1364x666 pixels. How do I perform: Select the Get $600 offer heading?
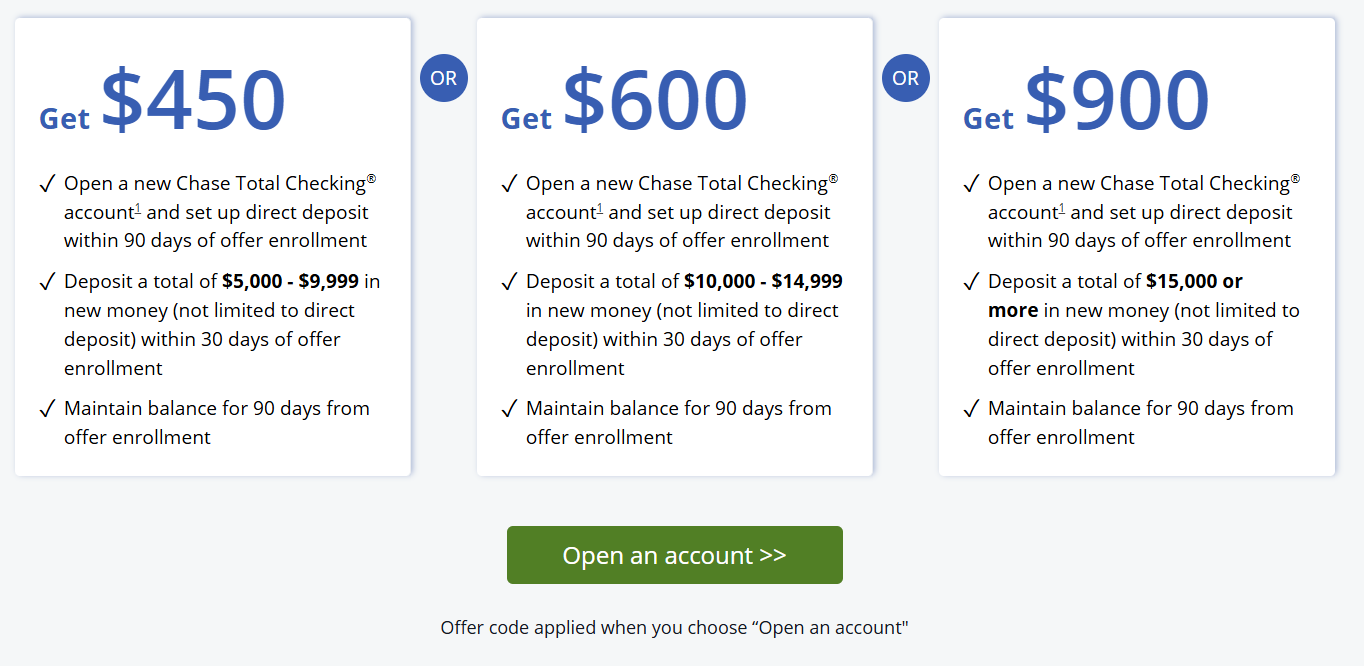click(625, 102)
